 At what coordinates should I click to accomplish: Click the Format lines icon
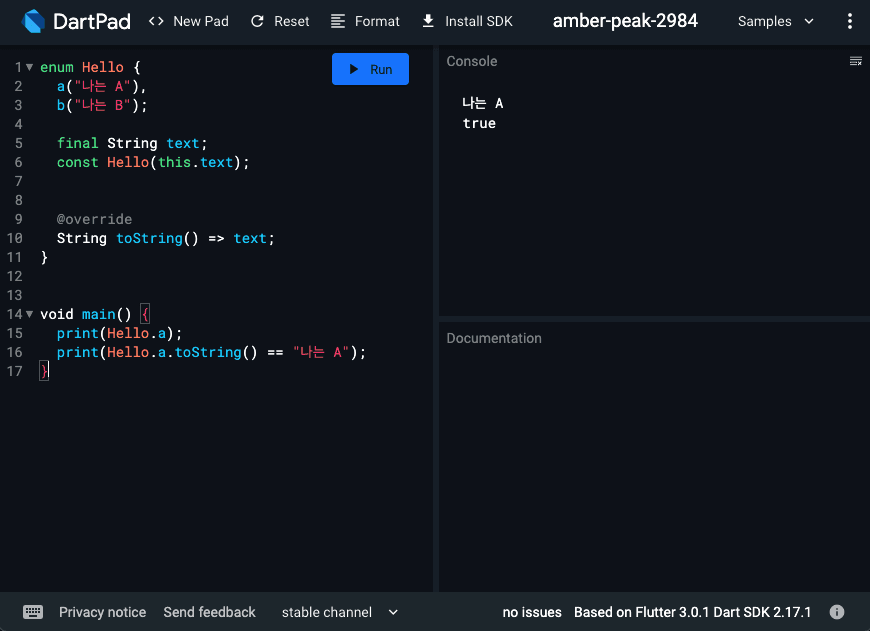(x=338, y=21)
